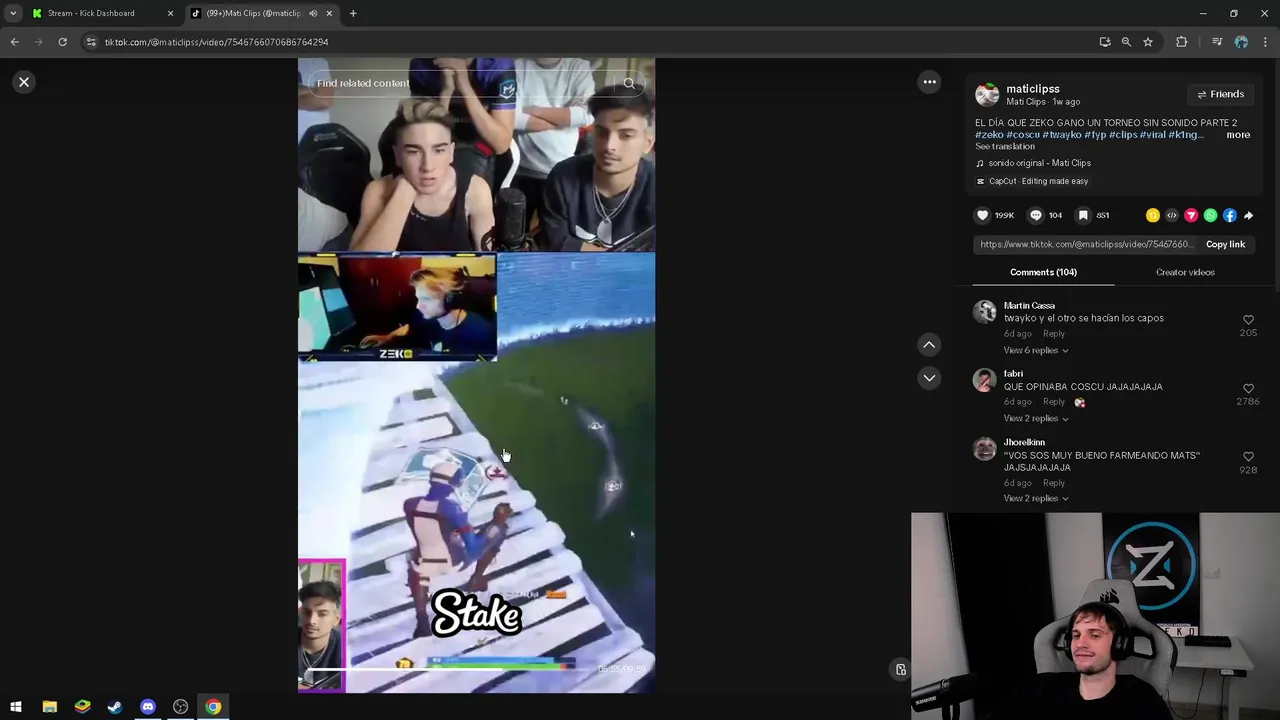The image size is (1280, 720).
Task: Click the video URL link field
Action: [x=1086, y=244]
